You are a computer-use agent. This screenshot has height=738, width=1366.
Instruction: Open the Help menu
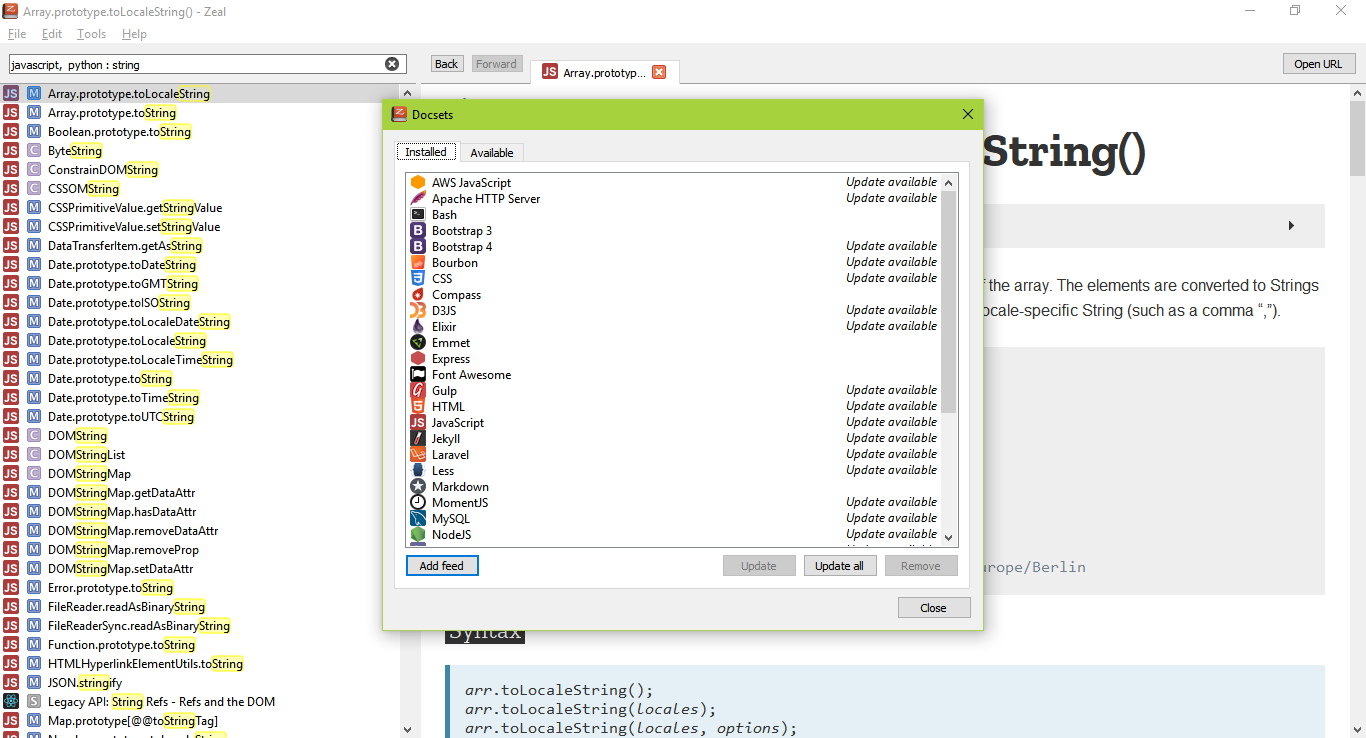pyautogui.click(x=134, y=34)
